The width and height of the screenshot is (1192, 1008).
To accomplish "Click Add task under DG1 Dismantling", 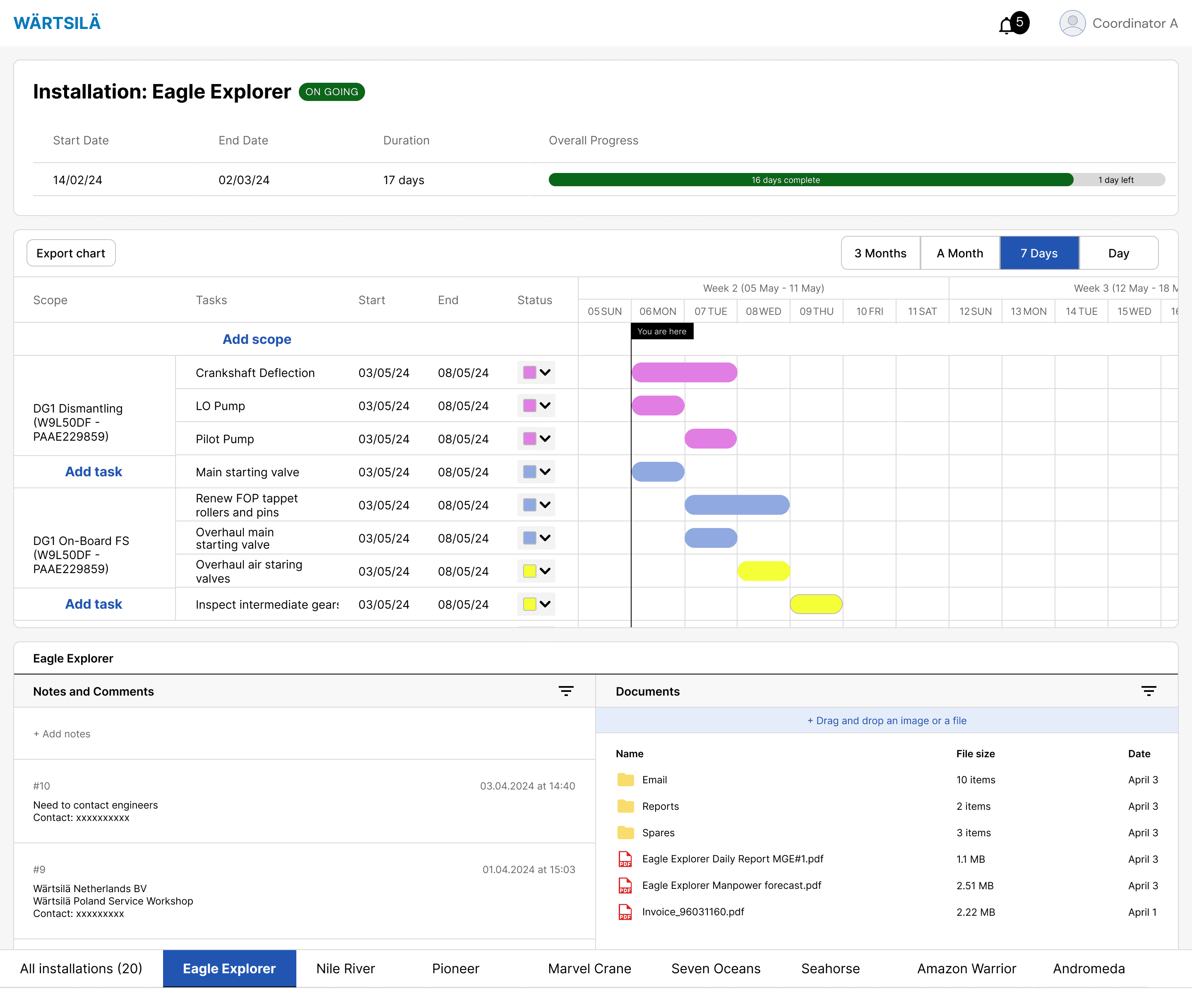I will click(x=94, y=472).
